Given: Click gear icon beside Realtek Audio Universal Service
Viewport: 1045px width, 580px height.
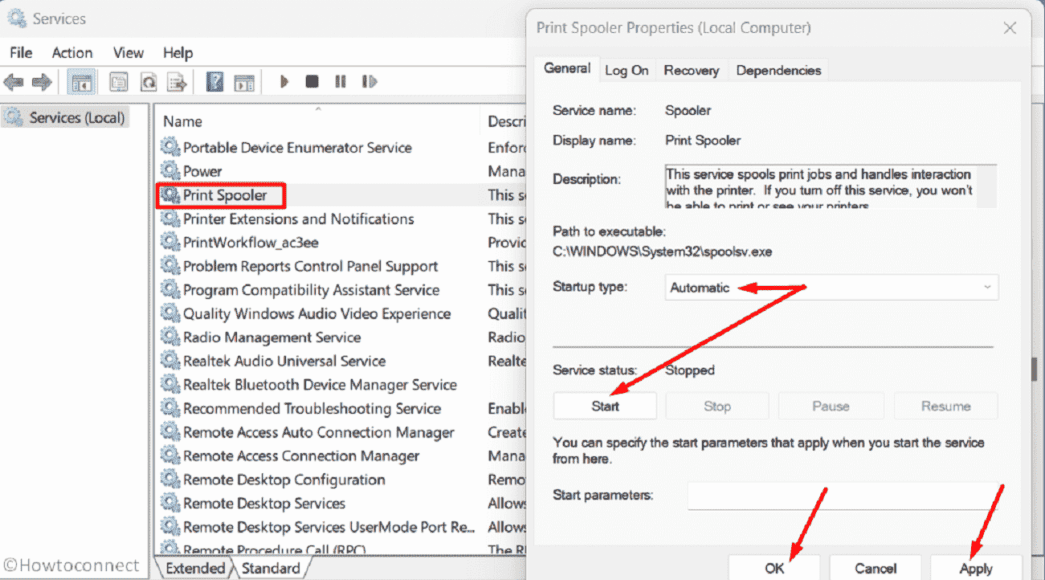Looking at the screenshot, I should click(x=171, y=360).
